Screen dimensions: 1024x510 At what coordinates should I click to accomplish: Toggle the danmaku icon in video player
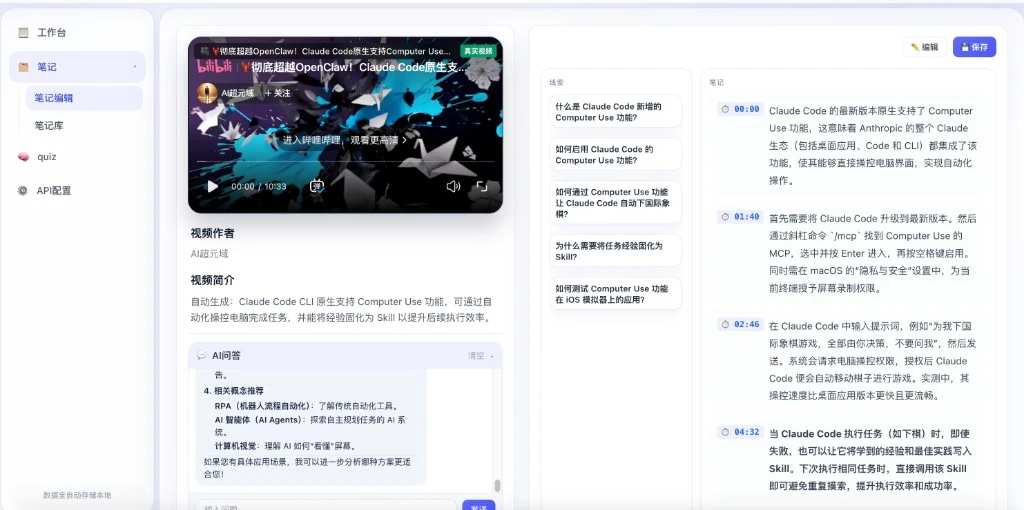pos(317,186)
